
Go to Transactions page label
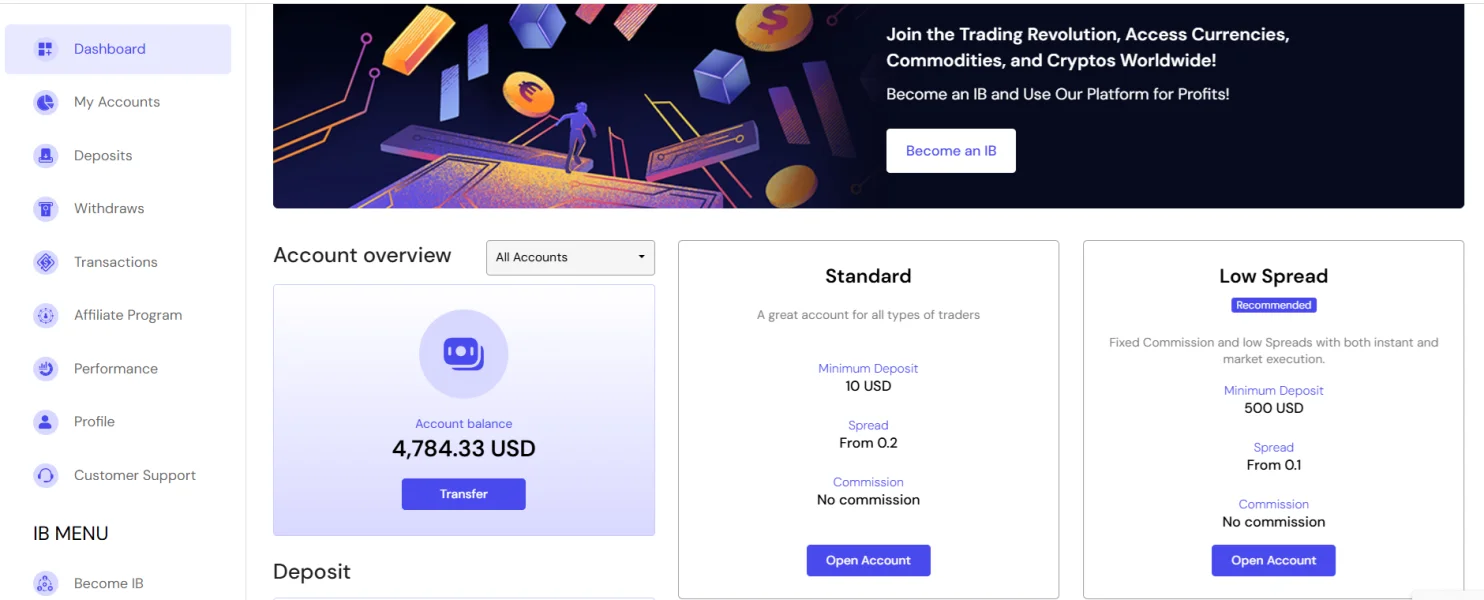(x=115, y=262)
